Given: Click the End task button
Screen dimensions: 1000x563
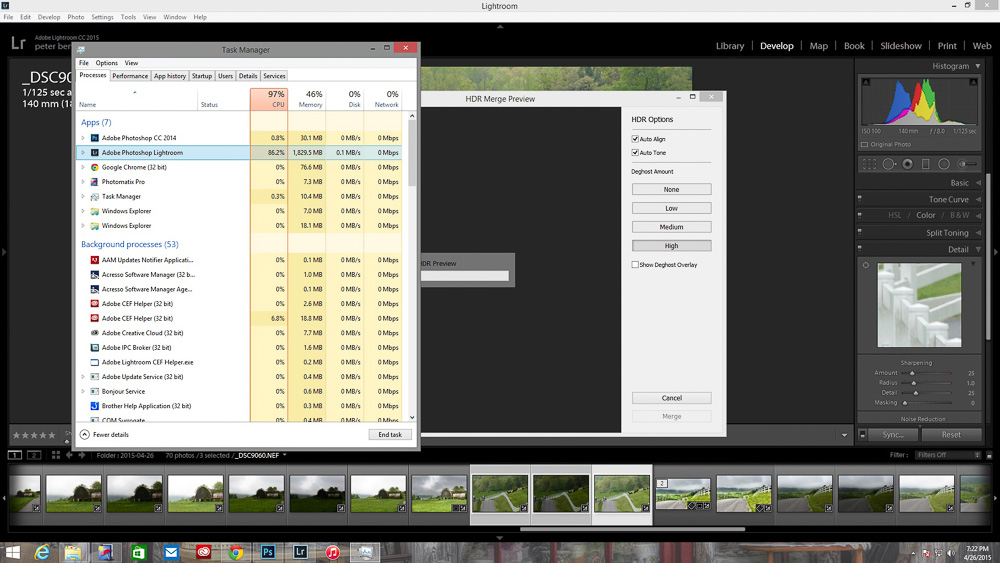Looking at the screenshot, I should (389, 435).
